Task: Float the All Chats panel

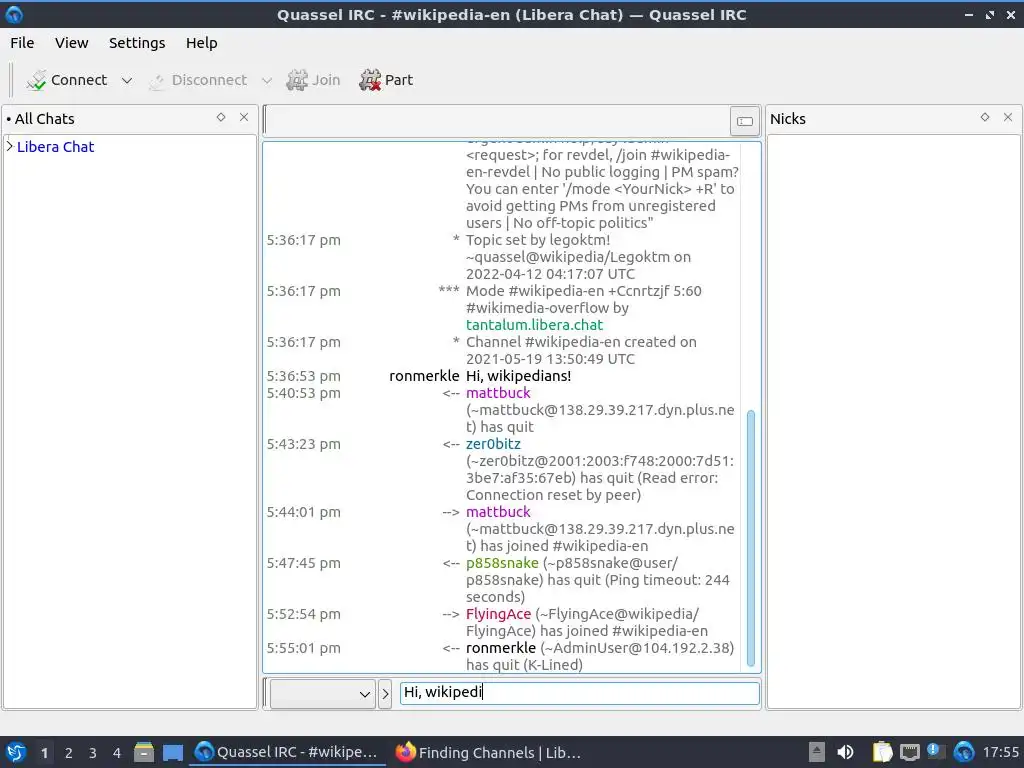Action: click(221, 117)
